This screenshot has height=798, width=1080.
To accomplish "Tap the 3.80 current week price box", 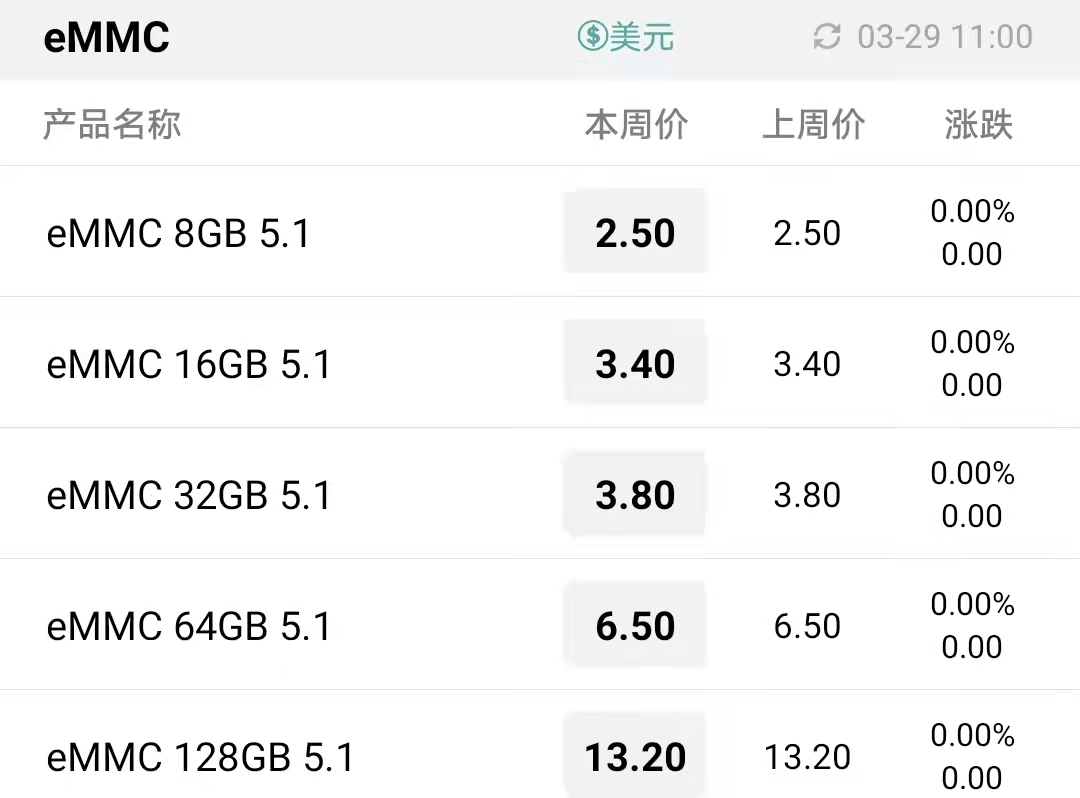I will tap(635, 494).
